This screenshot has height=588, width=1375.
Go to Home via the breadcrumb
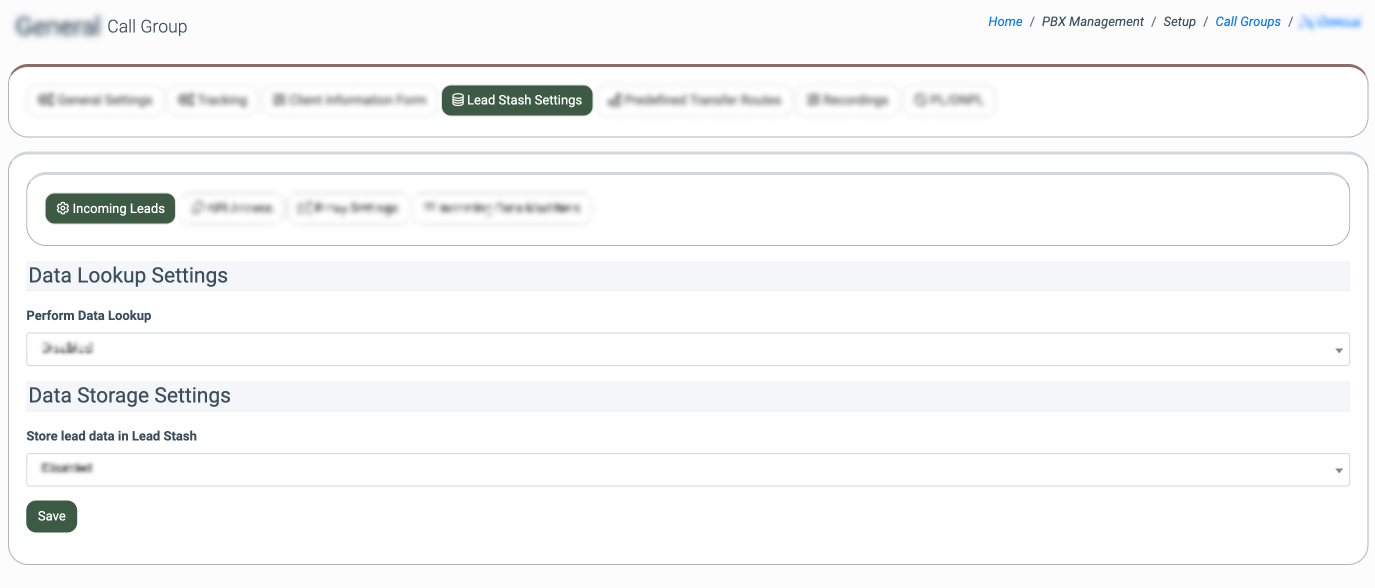[1005, 22]
